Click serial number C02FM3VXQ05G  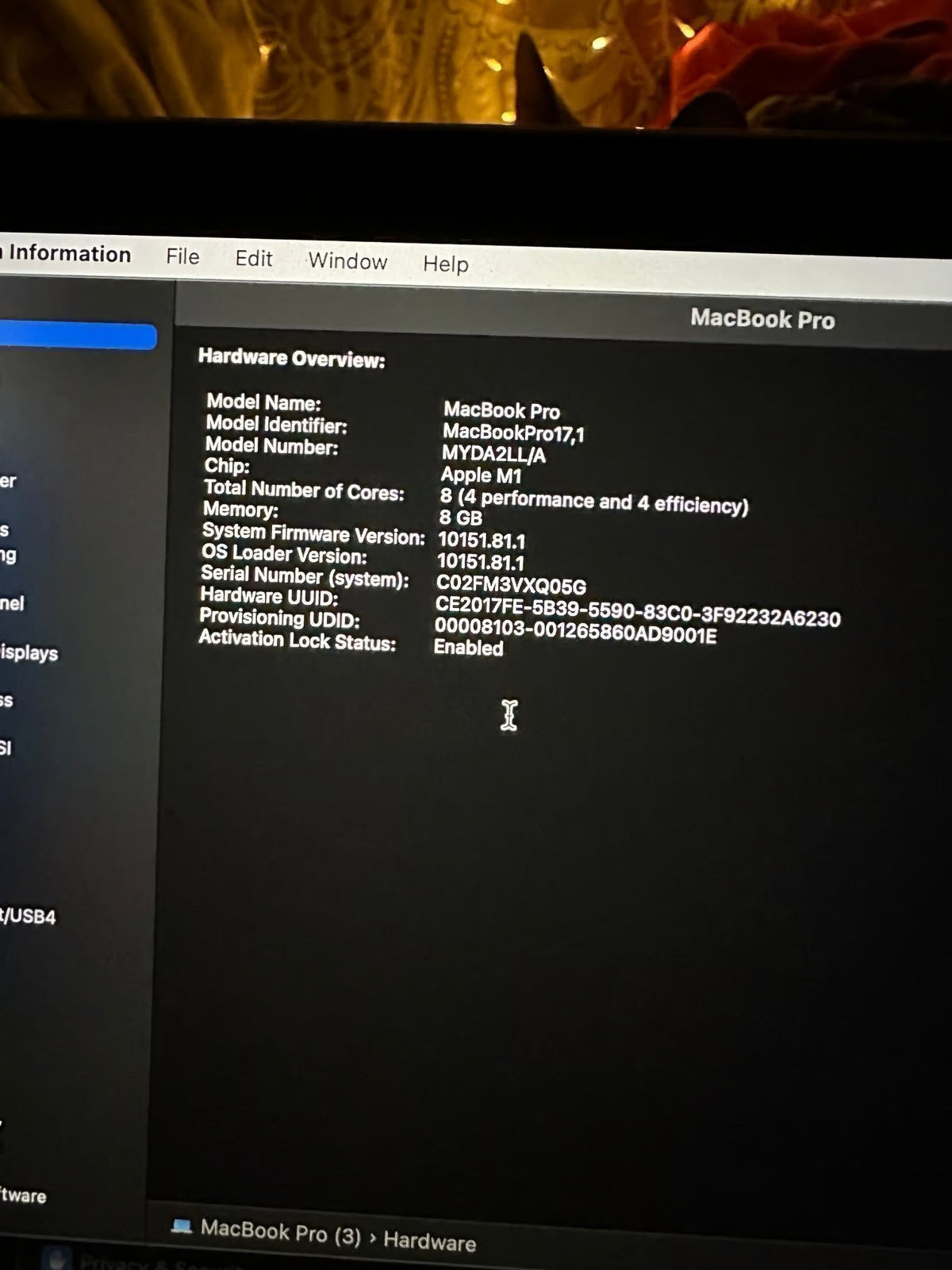click(512, 585)
